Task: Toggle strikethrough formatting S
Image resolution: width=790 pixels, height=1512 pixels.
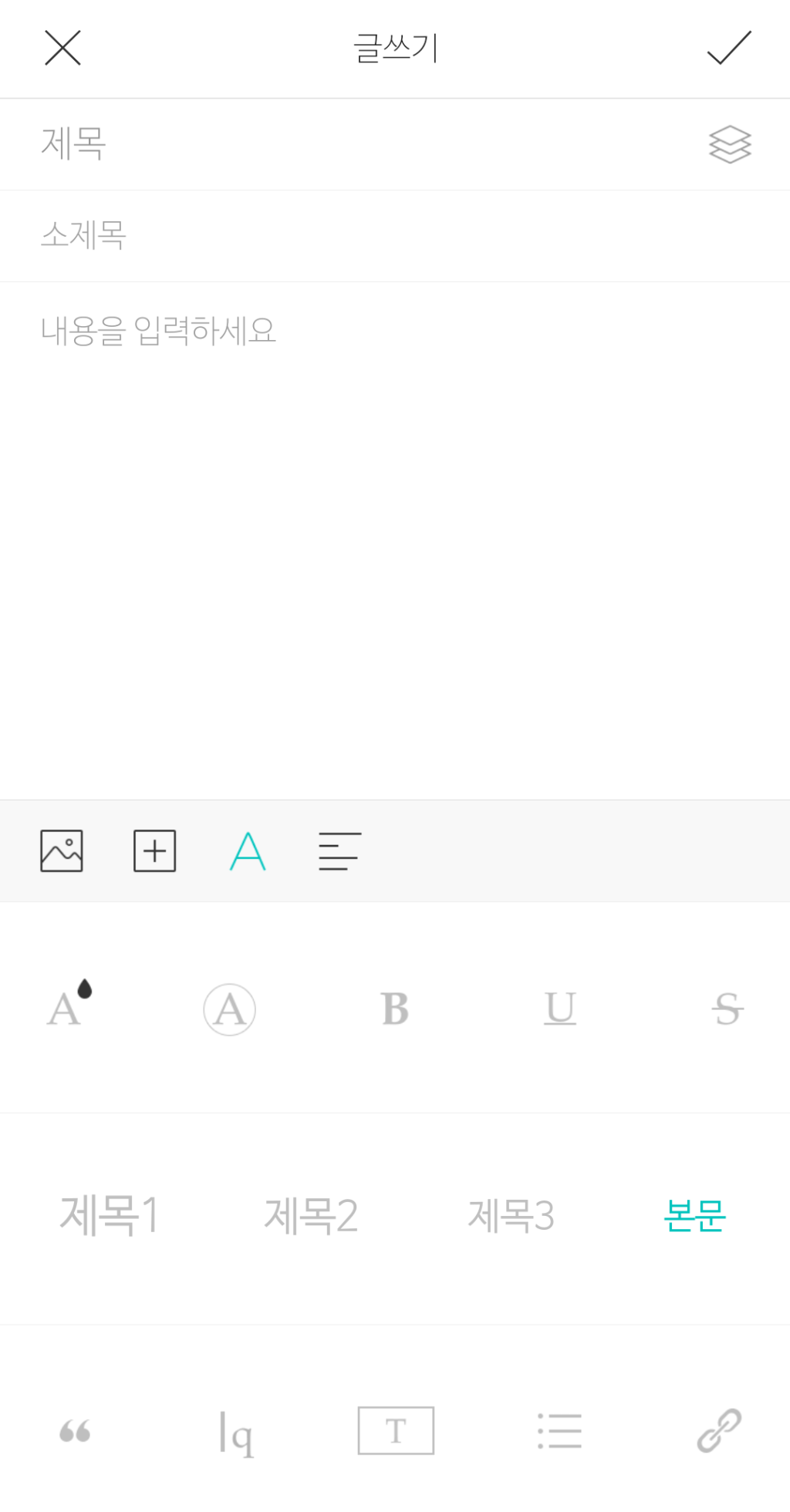Action: coord(728,1009)
